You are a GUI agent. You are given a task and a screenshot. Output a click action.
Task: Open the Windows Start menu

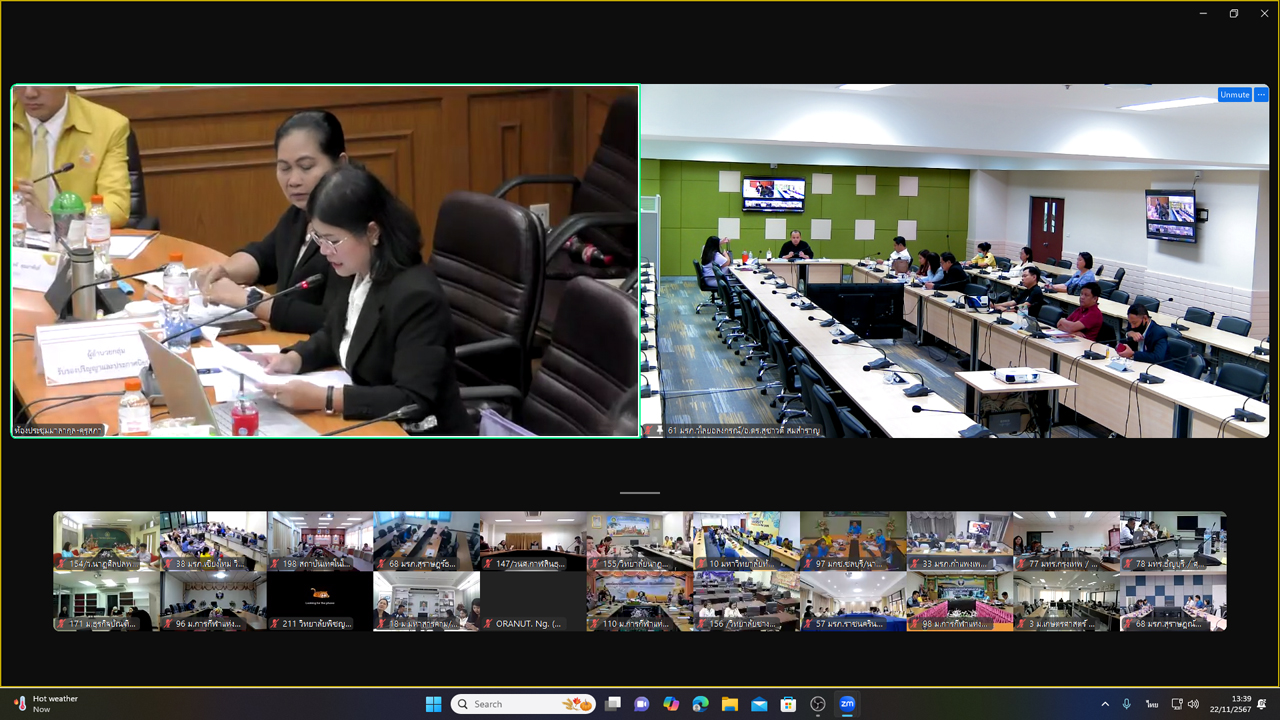(433, 704)
